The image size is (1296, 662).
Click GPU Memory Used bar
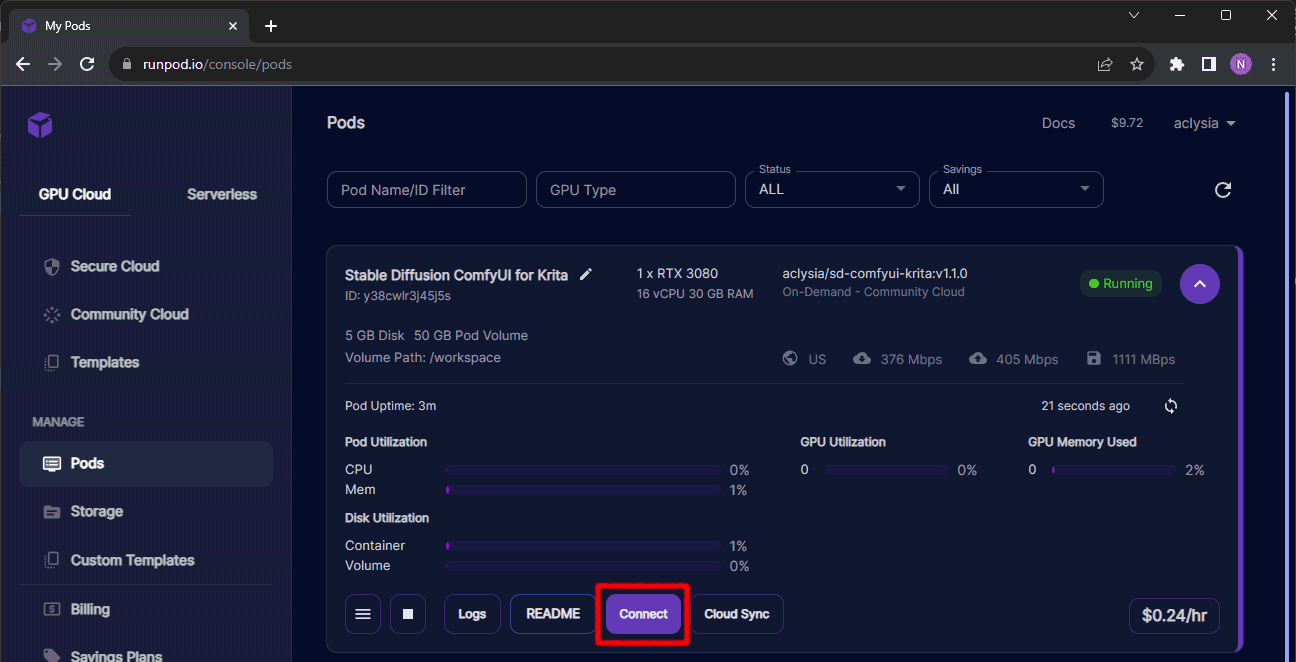tap(1113, 470)
